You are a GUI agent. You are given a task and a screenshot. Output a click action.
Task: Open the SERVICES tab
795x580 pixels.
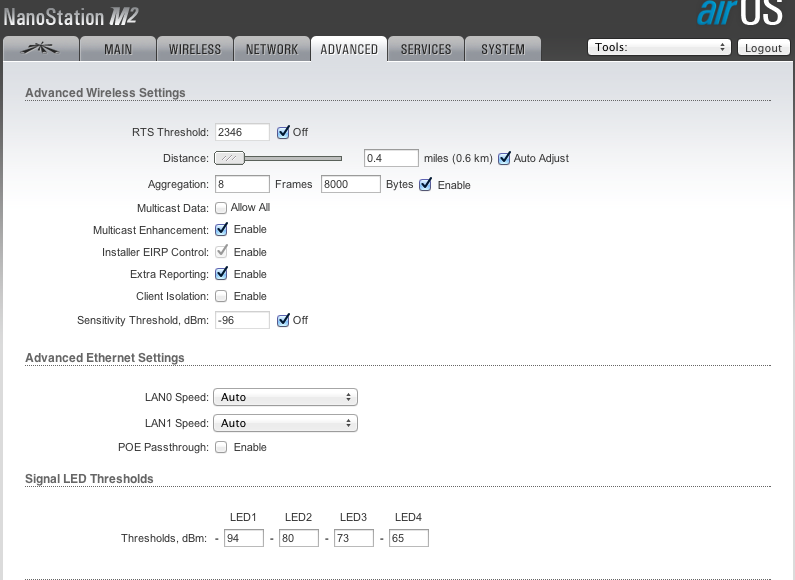(x=426, y=49)
